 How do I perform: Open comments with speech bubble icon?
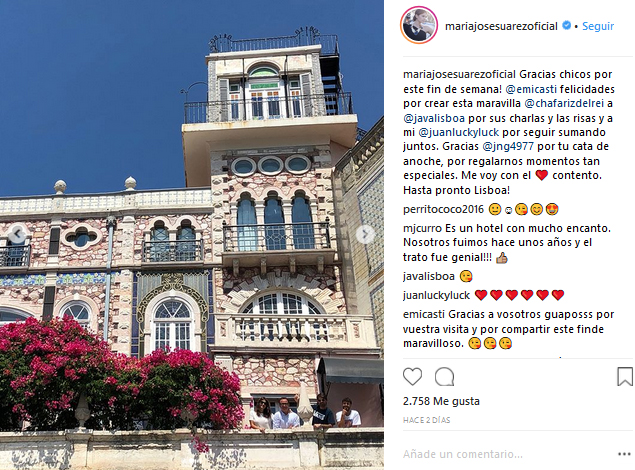pyautogui.click(x=444, y=376)
